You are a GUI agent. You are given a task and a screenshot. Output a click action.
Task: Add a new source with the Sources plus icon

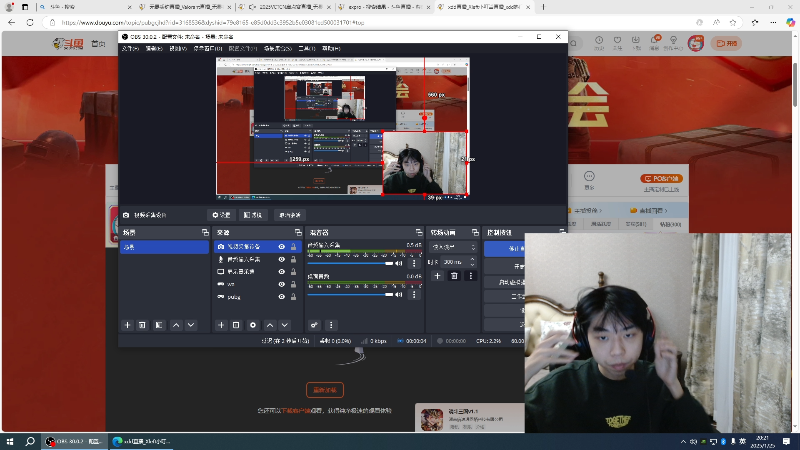coord(221,325)
